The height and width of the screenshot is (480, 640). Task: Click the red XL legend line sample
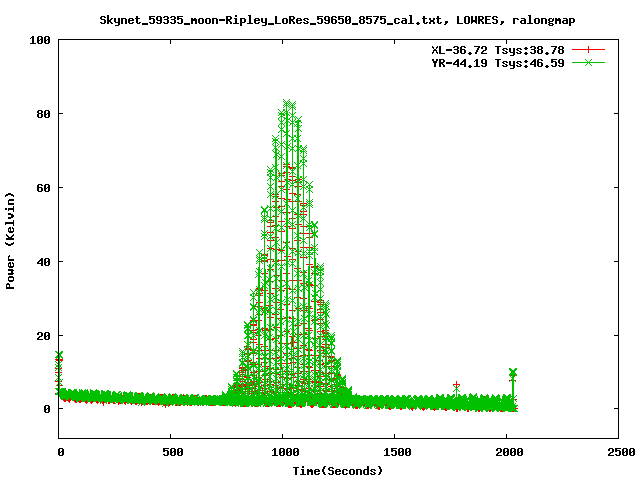[x=588, y=50]
